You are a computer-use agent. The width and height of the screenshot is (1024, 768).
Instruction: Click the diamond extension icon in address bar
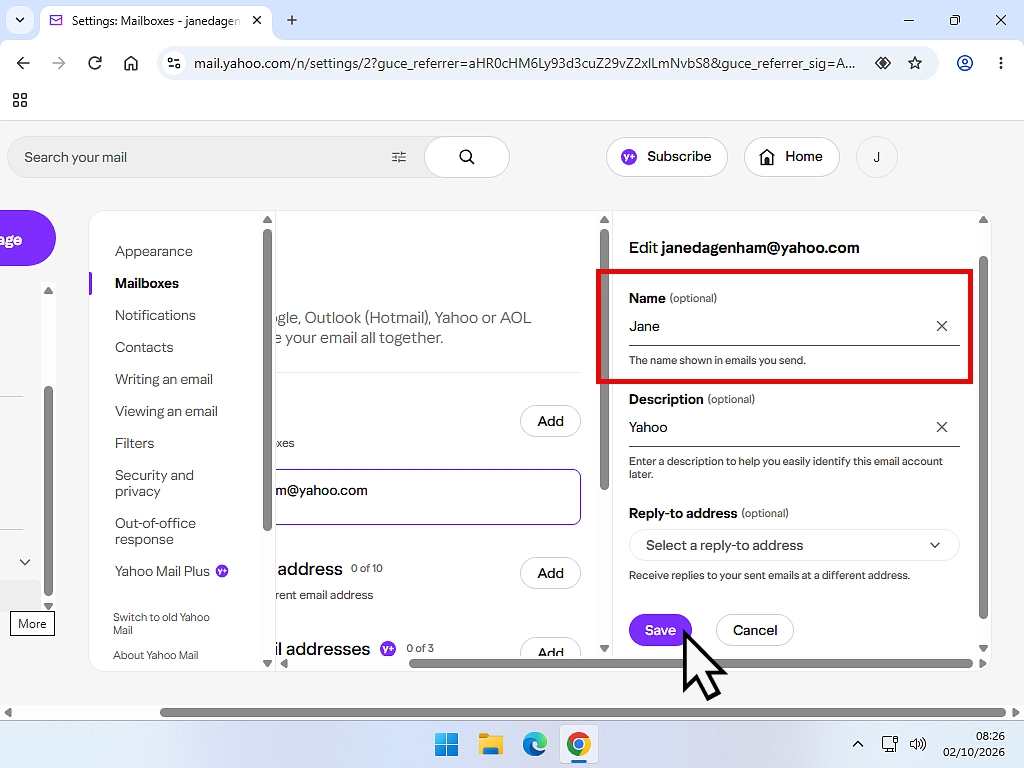[x=883, y=63]
